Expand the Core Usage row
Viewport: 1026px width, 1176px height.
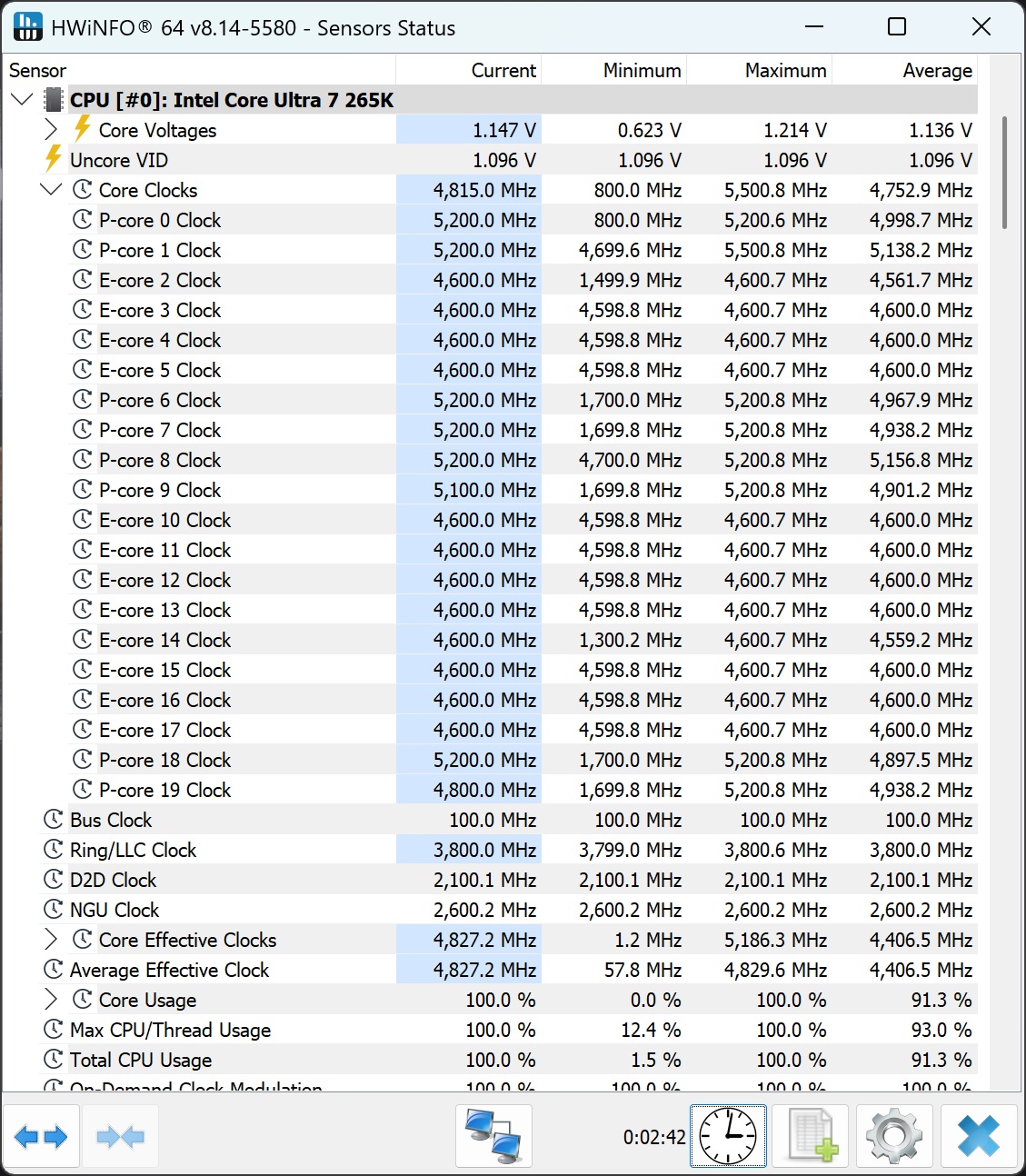coord(51,1000)
